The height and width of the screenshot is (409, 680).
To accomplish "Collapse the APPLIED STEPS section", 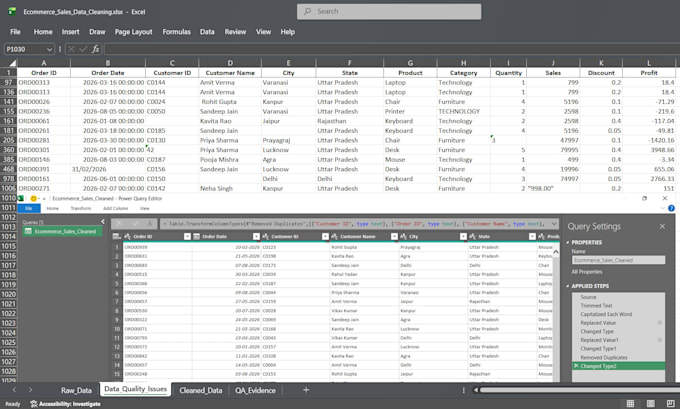I will pyautogui.click(x=568, y=286).
